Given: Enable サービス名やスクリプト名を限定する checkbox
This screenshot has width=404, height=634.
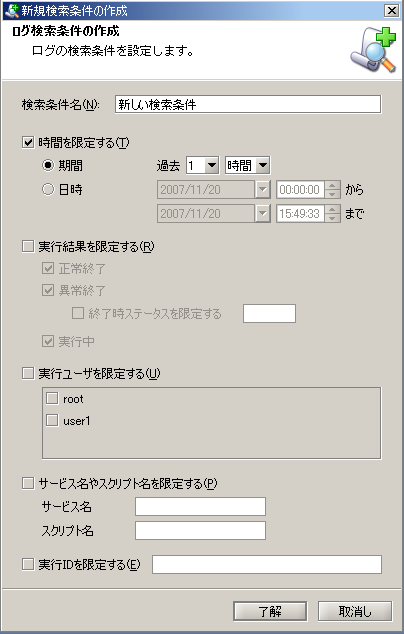Looking at the screenshot, I should coord(27,483).
